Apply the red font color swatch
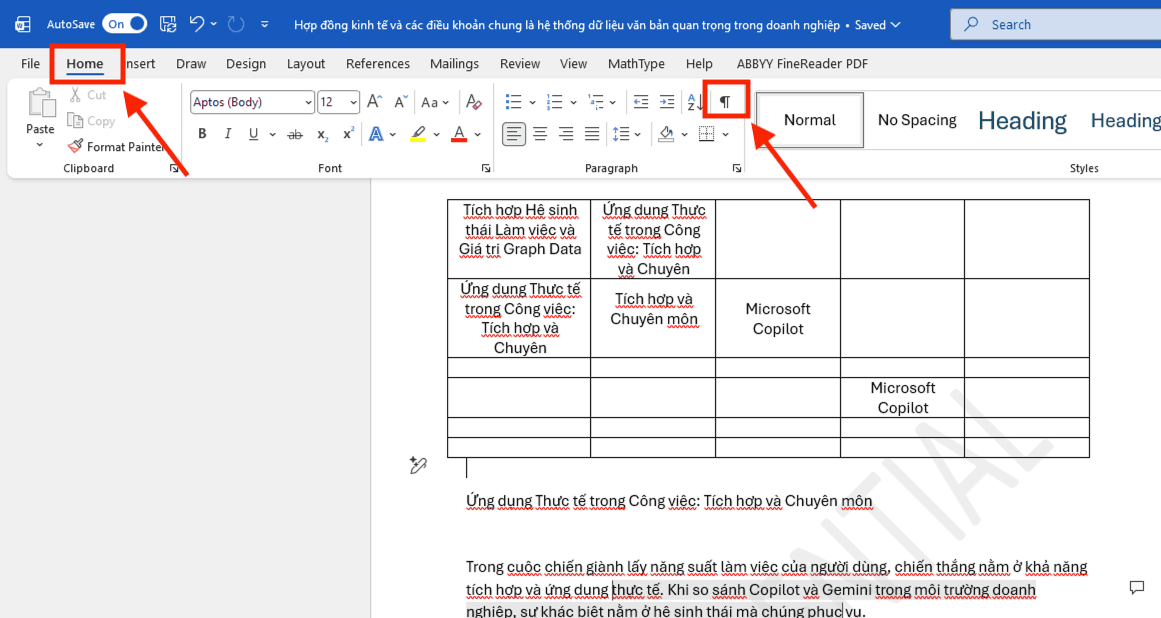 pos(459,134)
